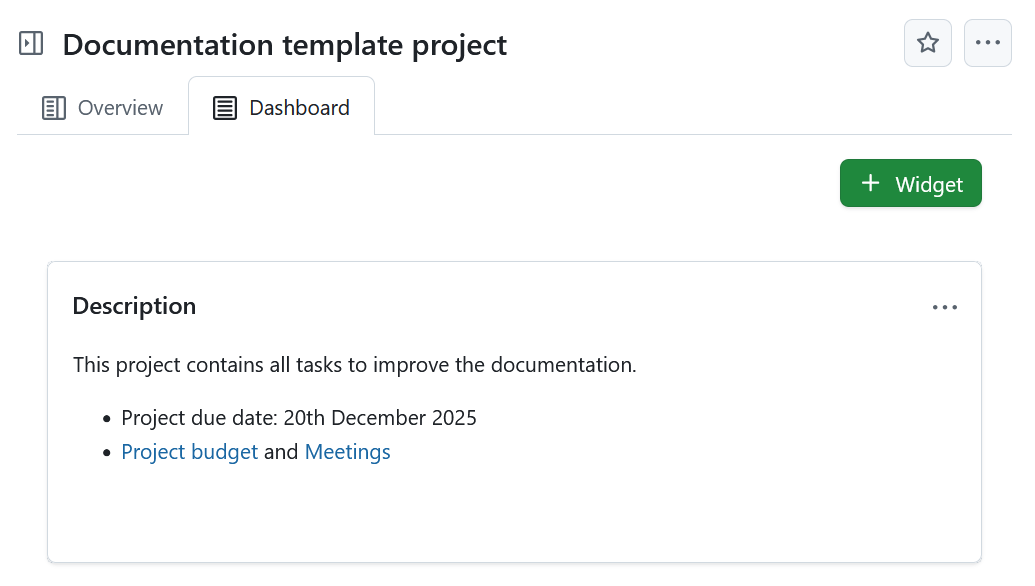1035x586 pixels.
Task: Select the Dashboard tab
Action: (x=282, y=107)
